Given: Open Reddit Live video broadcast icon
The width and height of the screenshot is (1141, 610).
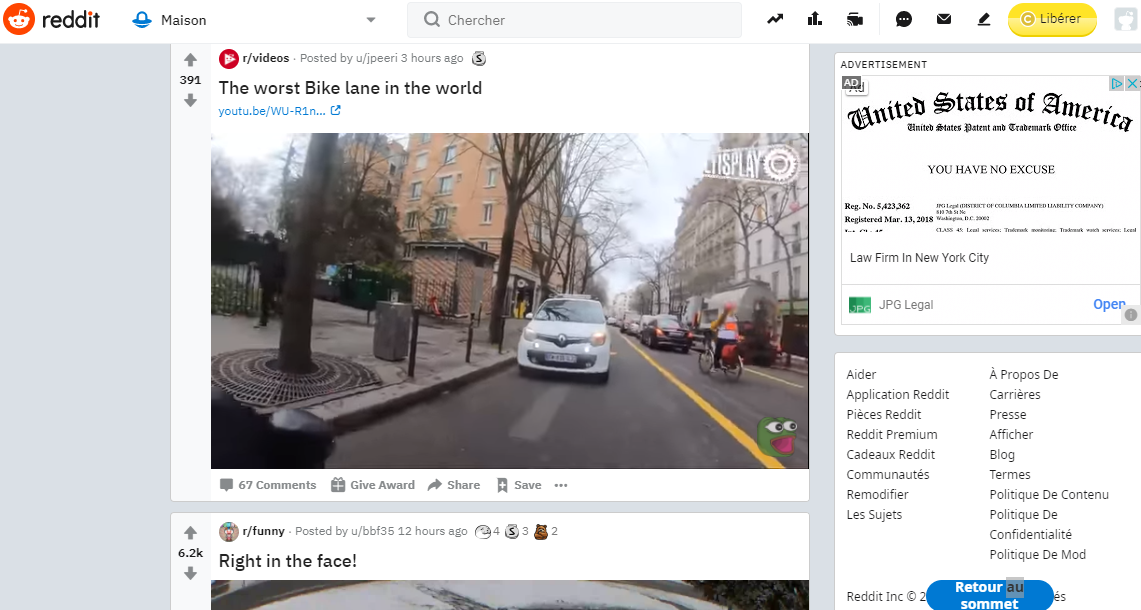Looking at the screenshot, I should point(854,19).
